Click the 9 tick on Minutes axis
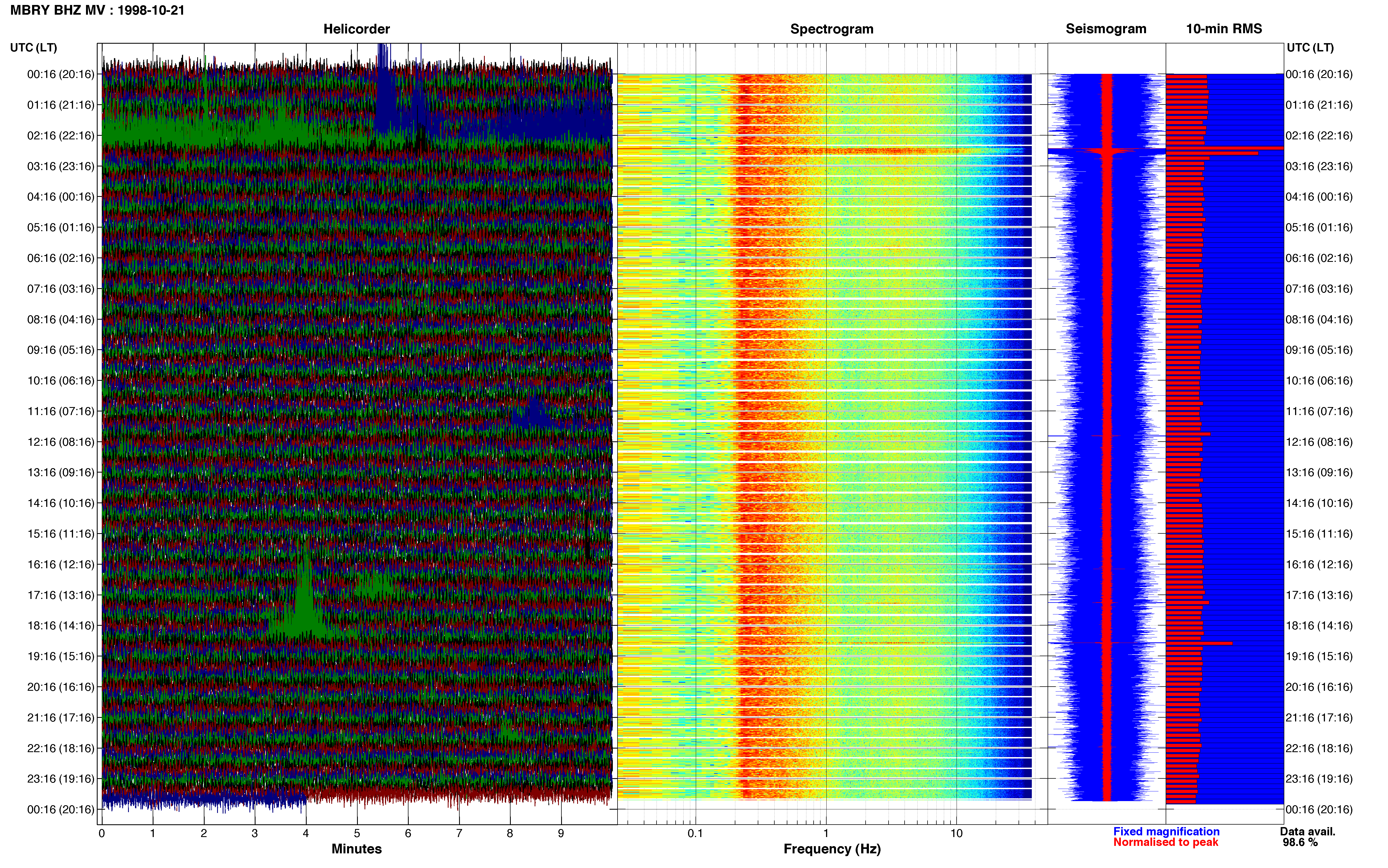This screenshot has height=868, width=1388. [561, 833]
